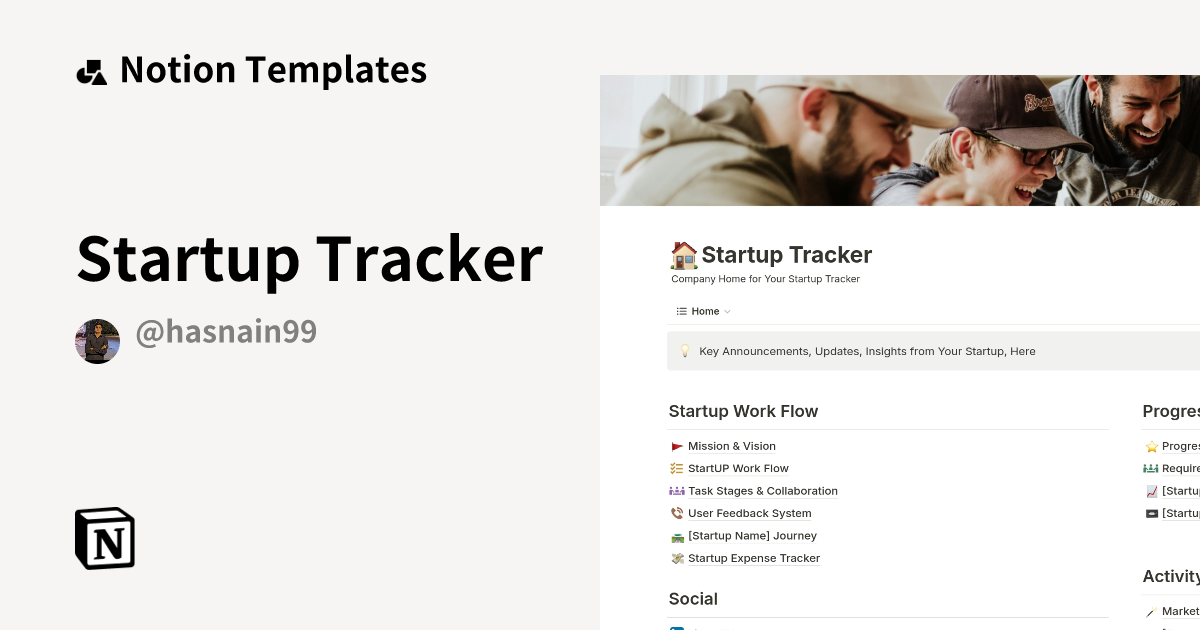Image resolution: width=1200 pixels, height=630 pixels.
Task: Switch to the Home view tab
Action: tap(705, 311)
